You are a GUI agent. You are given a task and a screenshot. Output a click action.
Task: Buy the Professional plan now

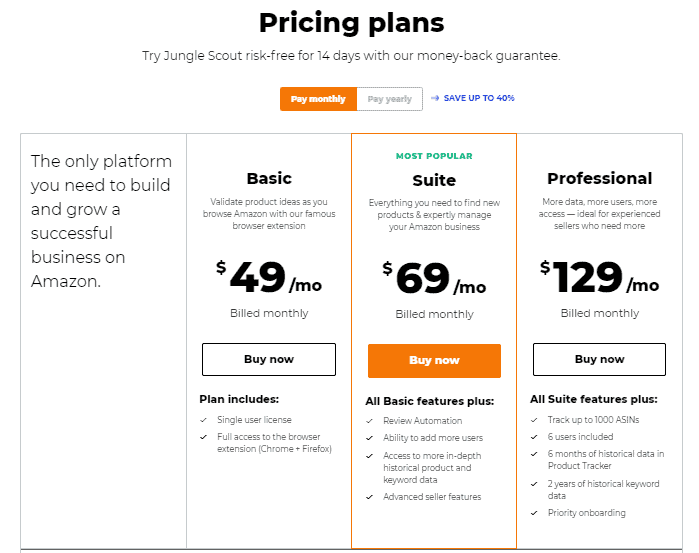[599, 359]
